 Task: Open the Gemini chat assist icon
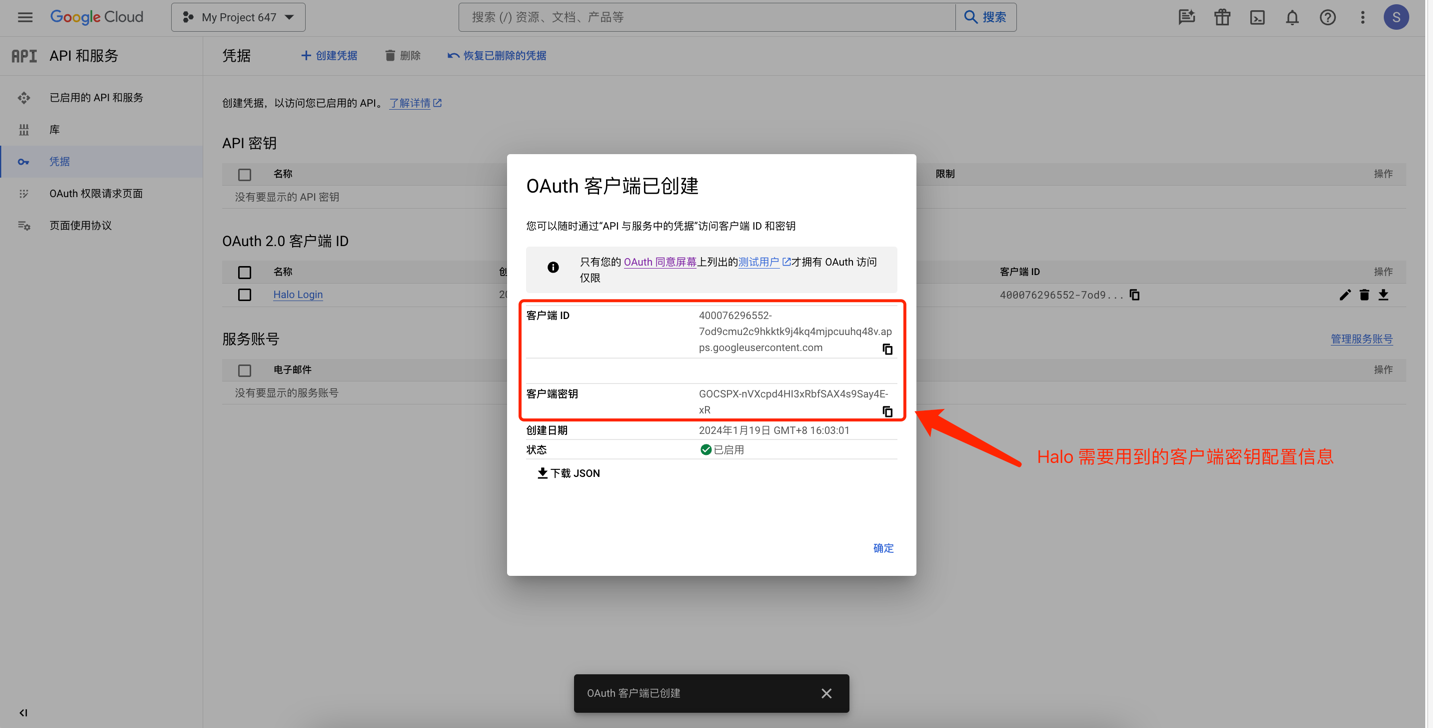(1187, 17)
